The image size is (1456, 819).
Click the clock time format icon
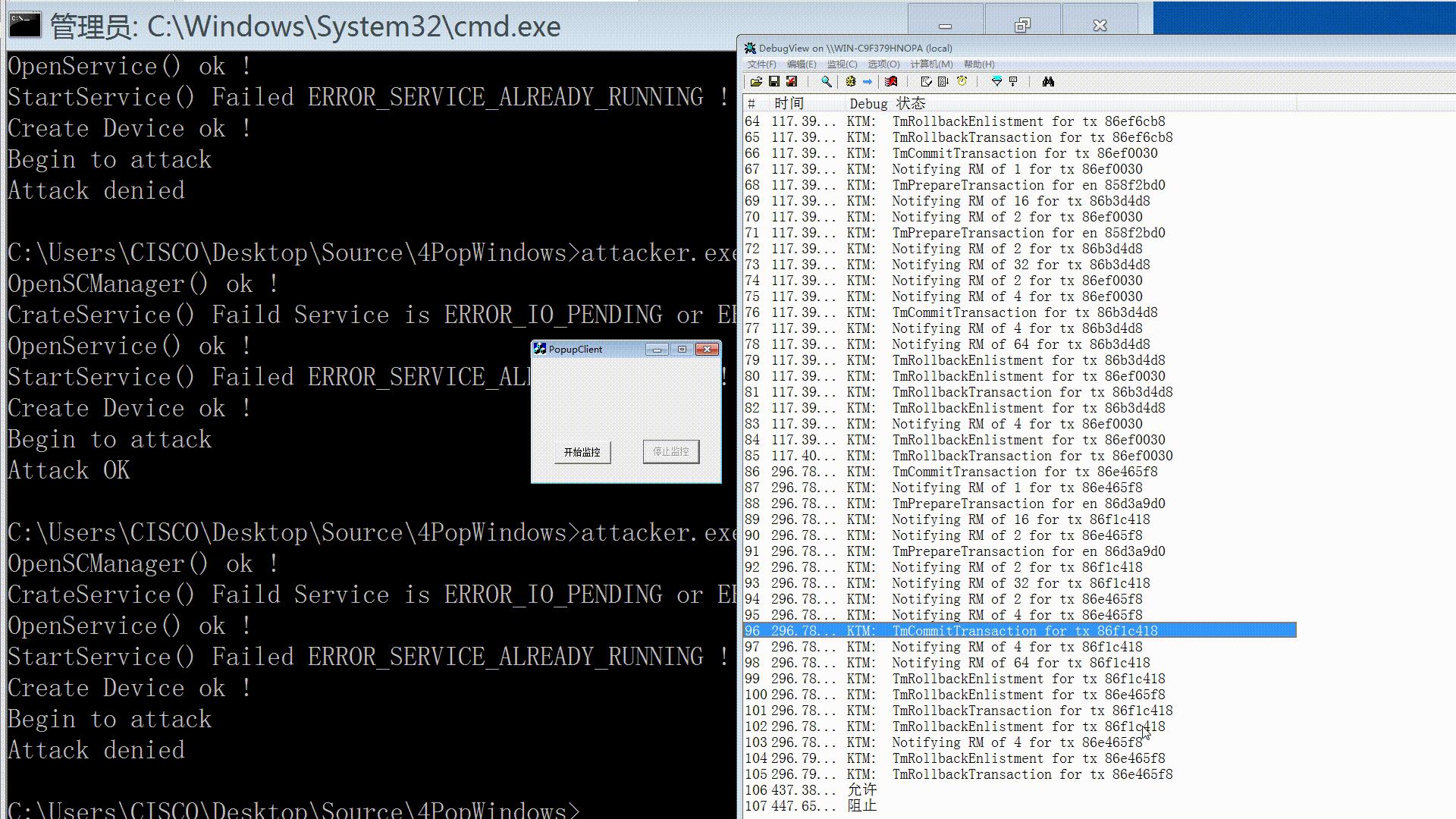point(962,81)
